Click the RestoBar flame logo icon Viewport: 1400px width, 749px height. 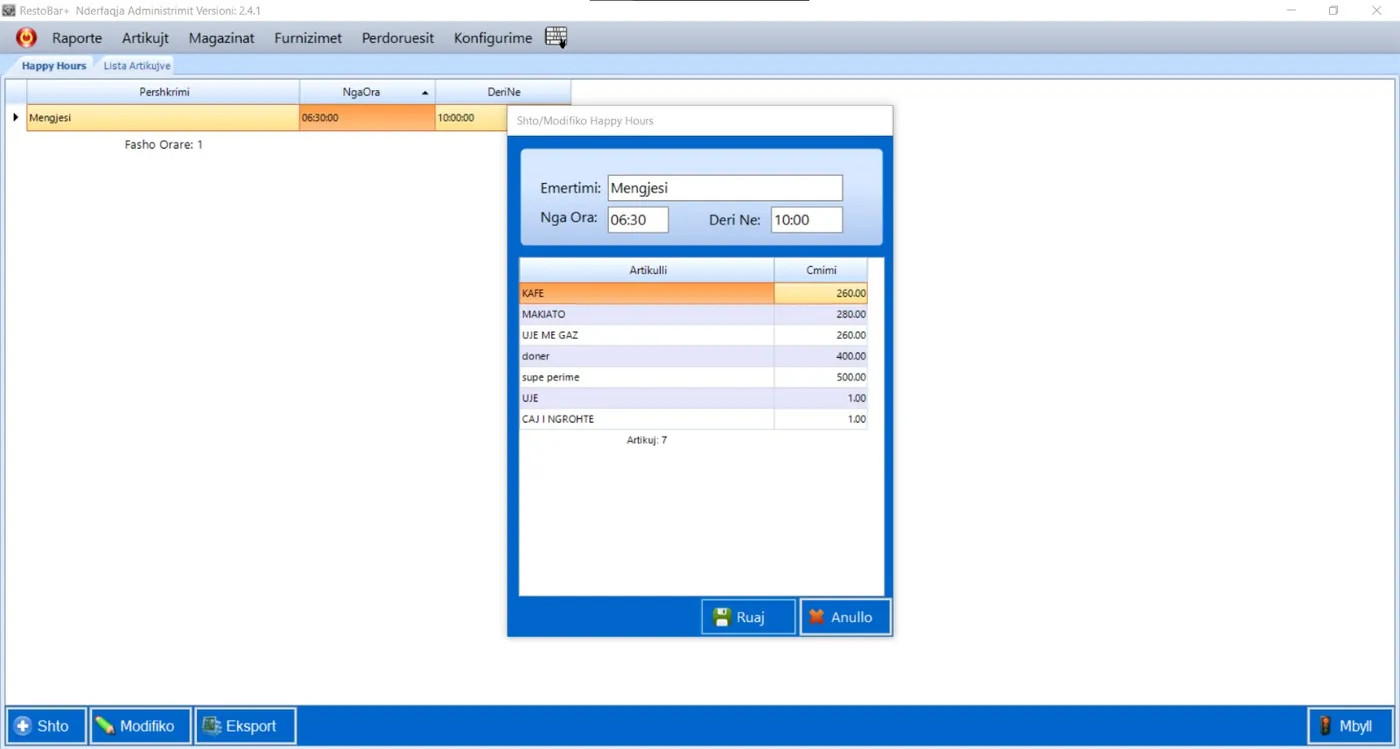pos(26,38)
